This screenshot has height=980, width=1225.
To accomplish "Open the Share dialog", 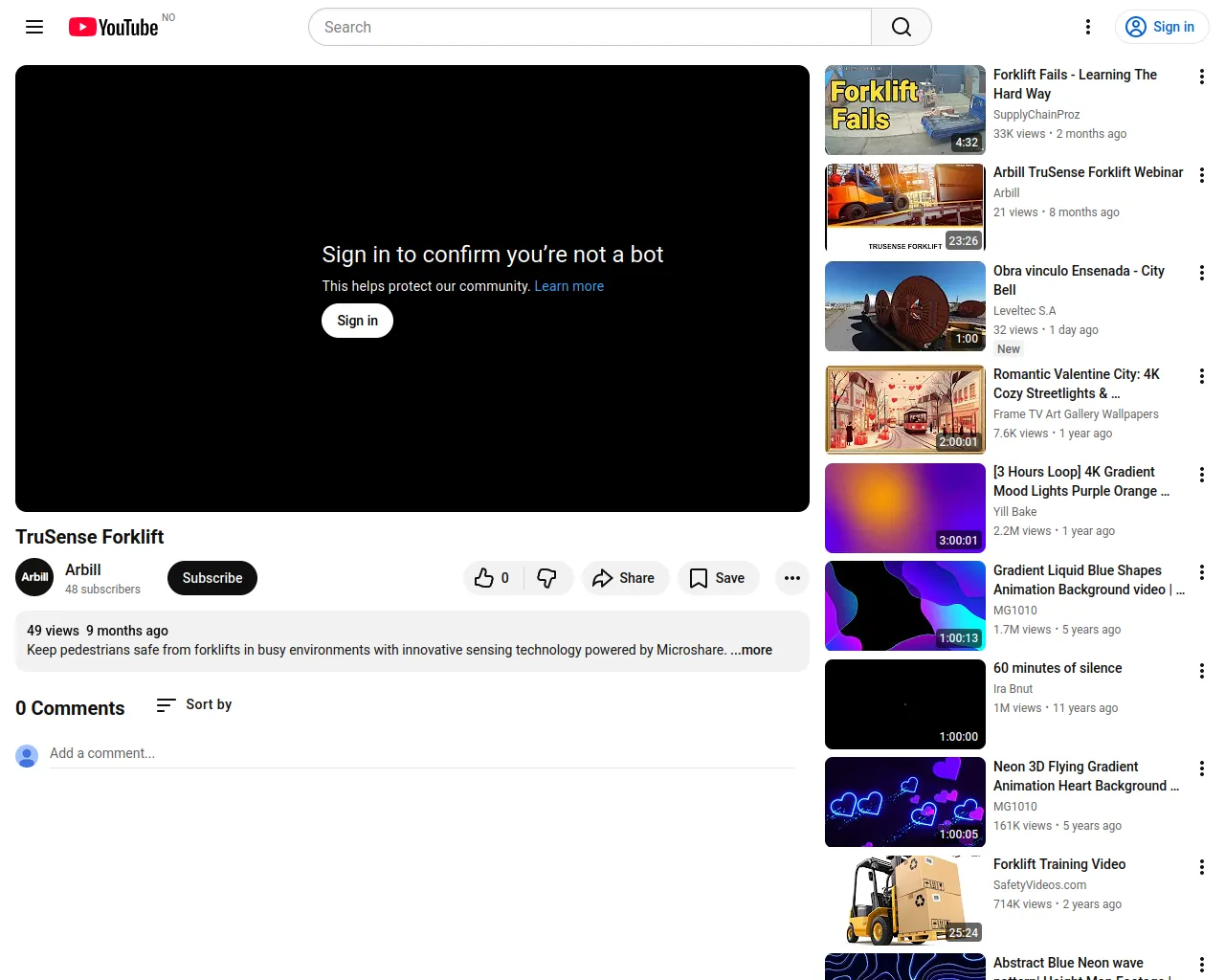I will coord(624,578).
